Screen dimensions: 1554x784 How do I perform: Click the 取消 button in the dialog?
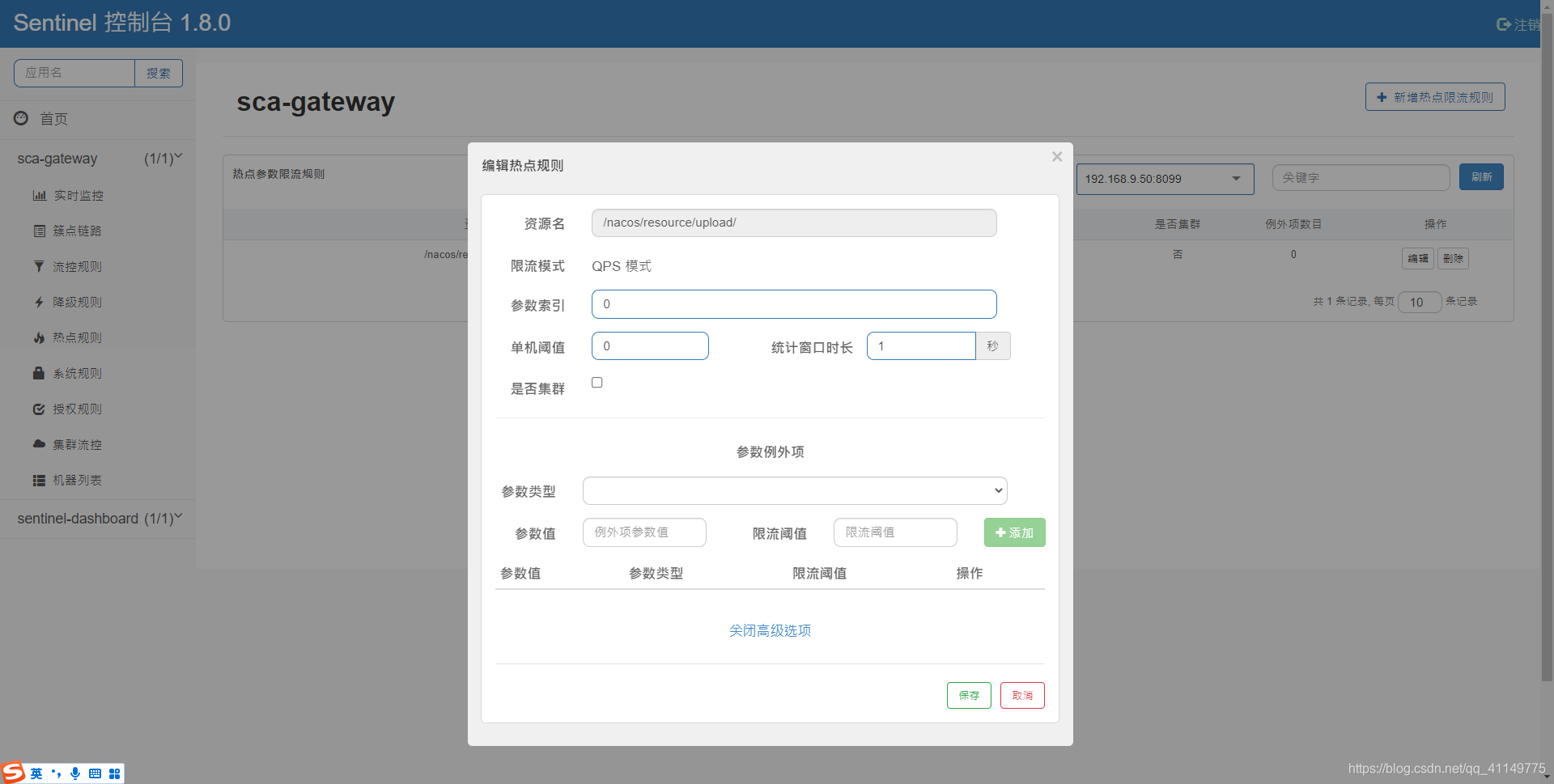1022,695
